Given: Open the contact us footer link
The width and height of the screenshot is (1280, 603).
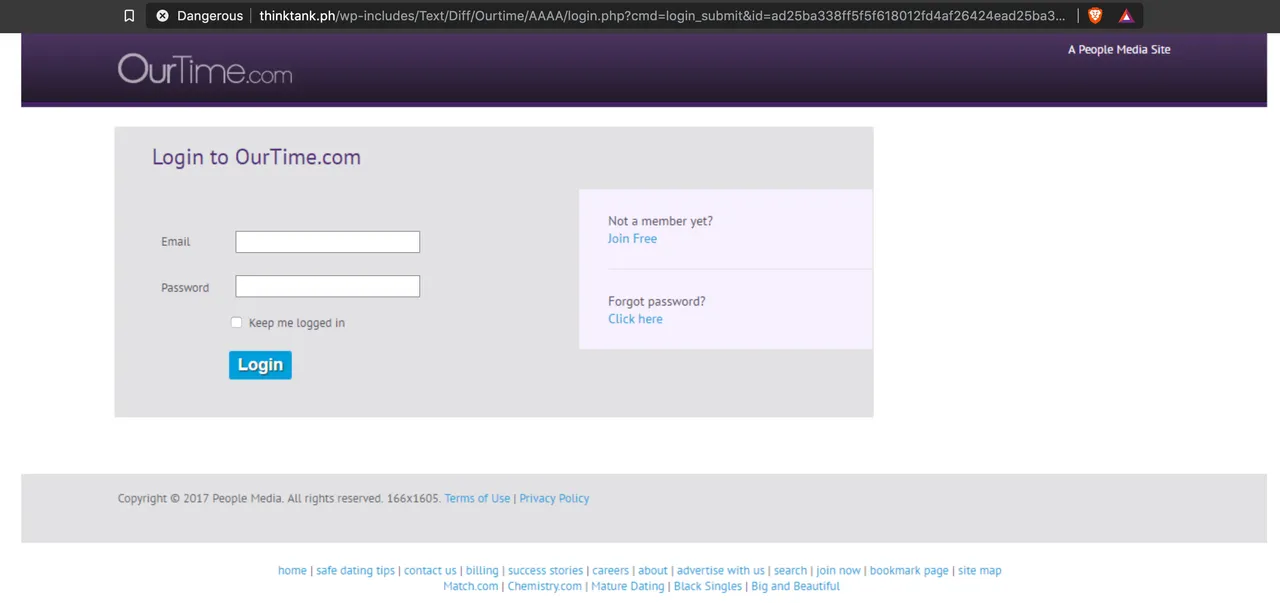Looking at the screenshot, I should (430, 571).
